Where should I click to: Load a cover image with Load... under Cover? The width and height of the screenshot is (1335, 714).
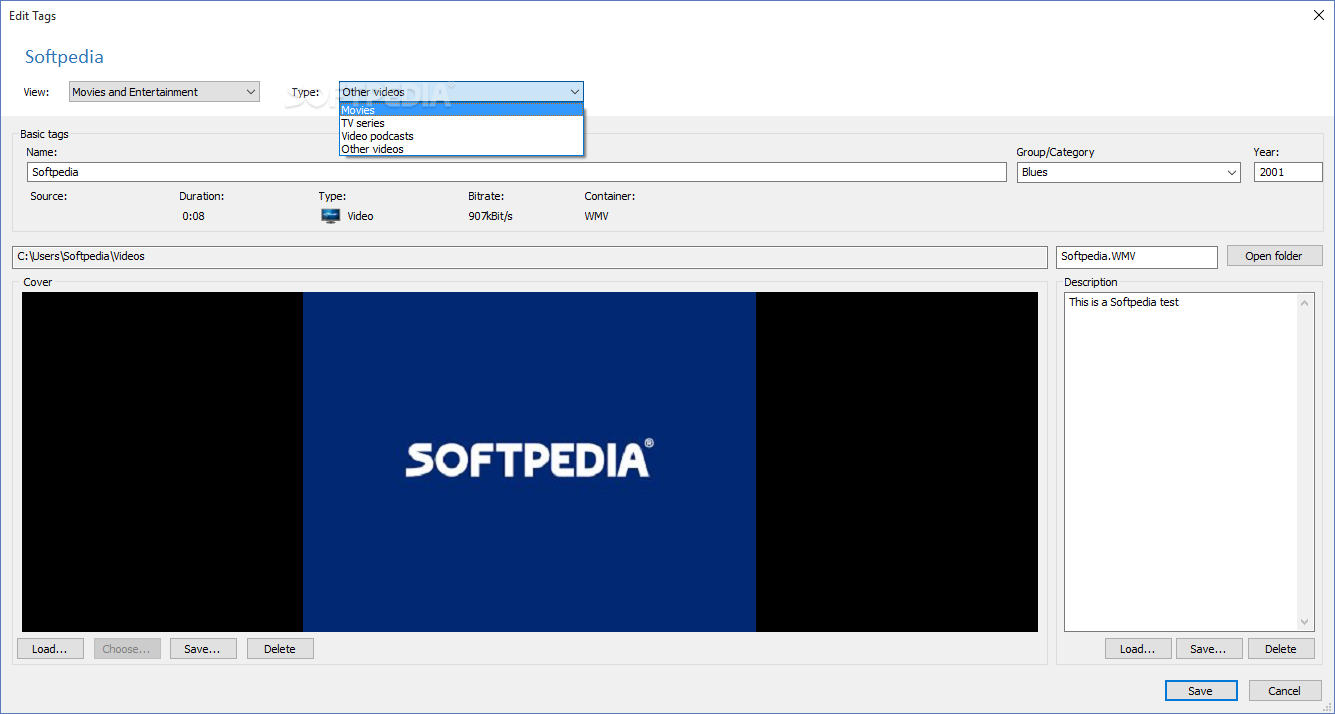pyautogui.click(x=50, y=649)
